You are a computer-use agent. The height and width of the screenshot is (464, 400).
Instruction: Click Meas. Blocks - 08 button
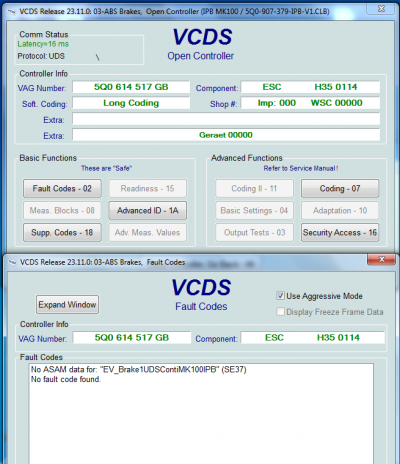62,210
